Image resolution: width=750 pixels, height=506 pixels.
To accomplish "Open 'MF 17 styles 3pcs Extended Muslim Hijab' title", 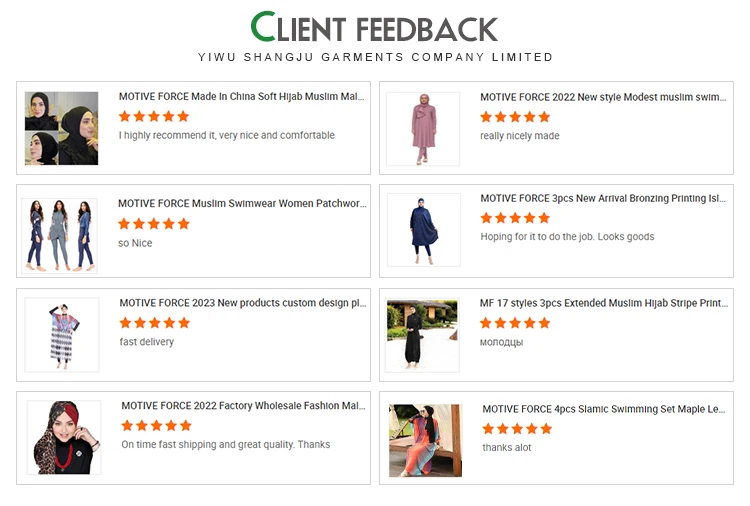I will [604, 303].
